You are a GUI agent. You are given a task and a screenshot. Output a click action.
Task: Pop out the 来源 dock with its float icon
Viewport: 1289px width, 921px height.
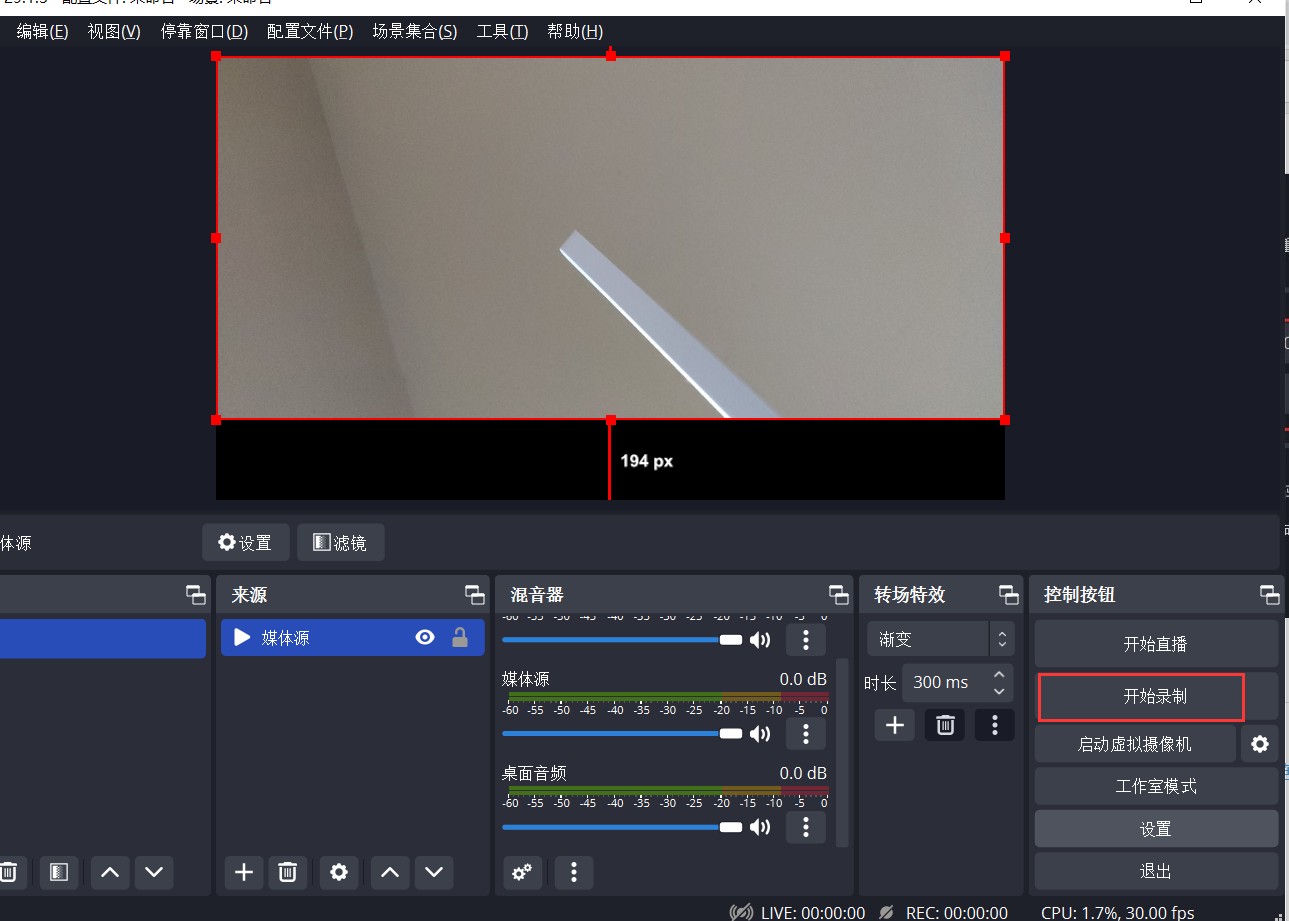[475, 595]
